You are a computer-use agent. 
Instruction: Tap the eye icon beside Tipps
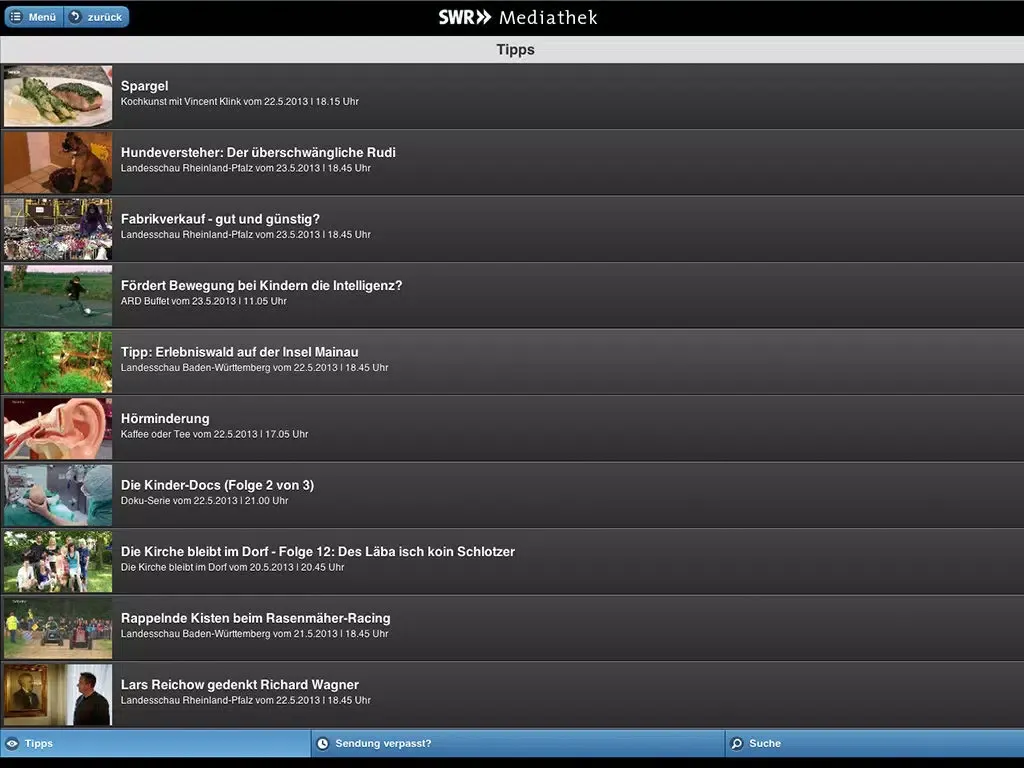[12, 743]
